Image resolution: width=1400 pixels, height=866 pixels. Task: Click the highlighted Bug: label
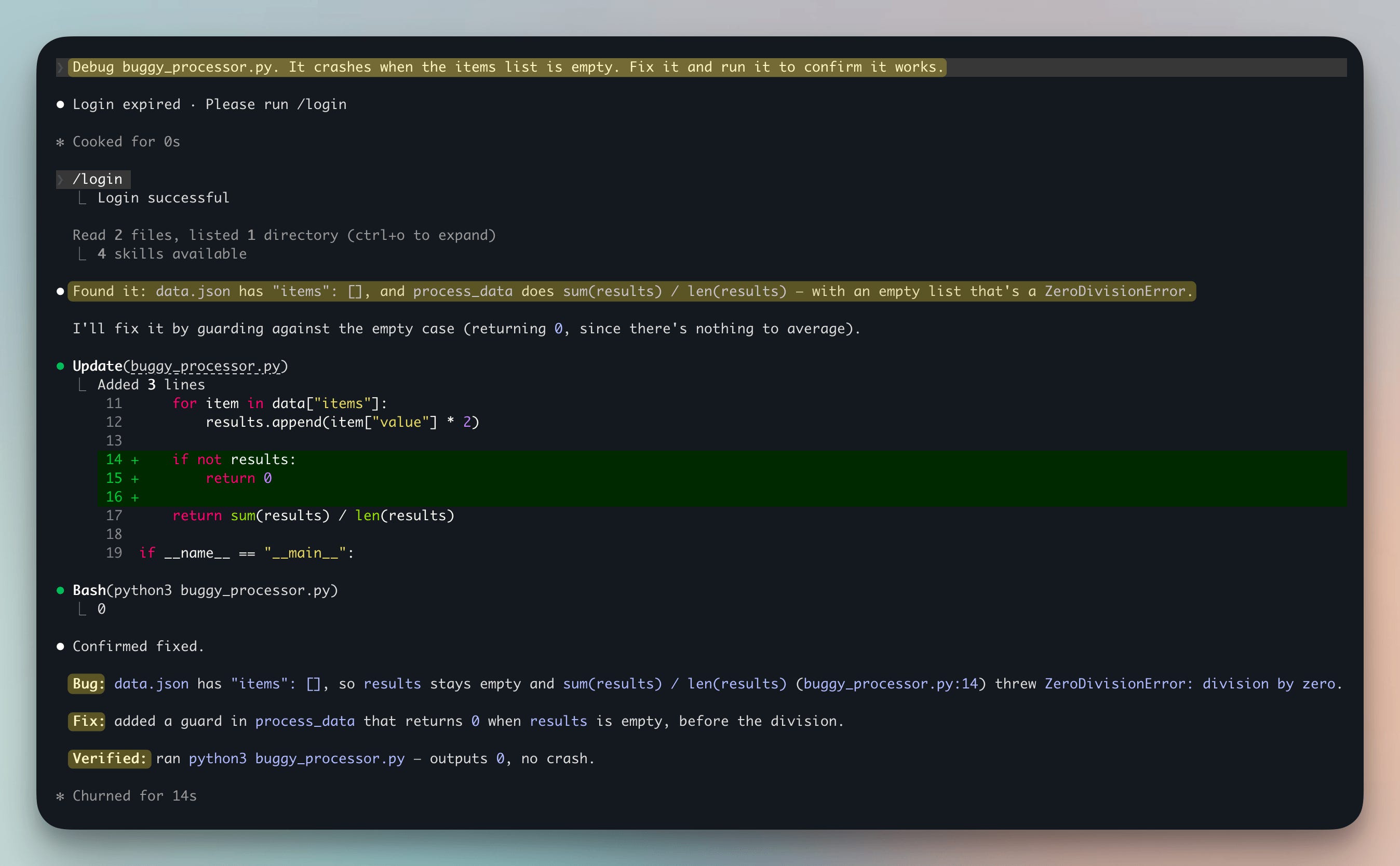click(87, 684)
